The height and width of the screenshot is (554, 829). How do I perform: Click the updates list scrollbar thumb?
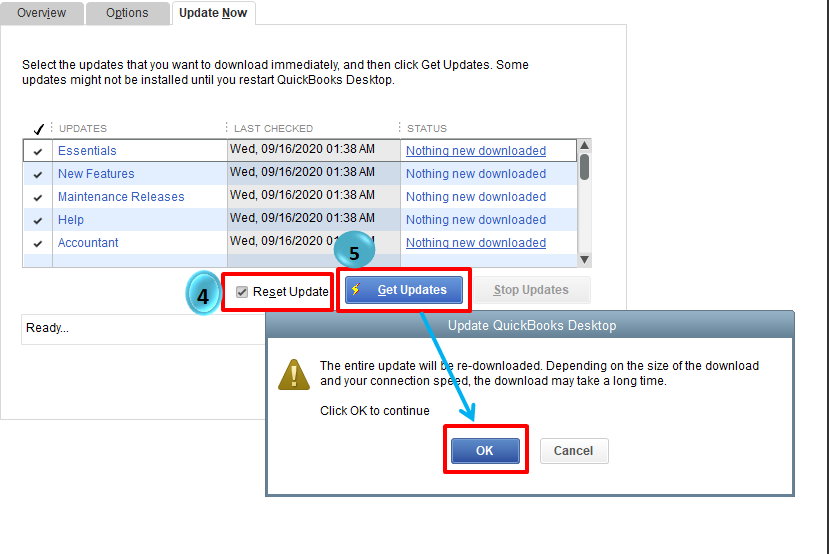click(584, 167)
